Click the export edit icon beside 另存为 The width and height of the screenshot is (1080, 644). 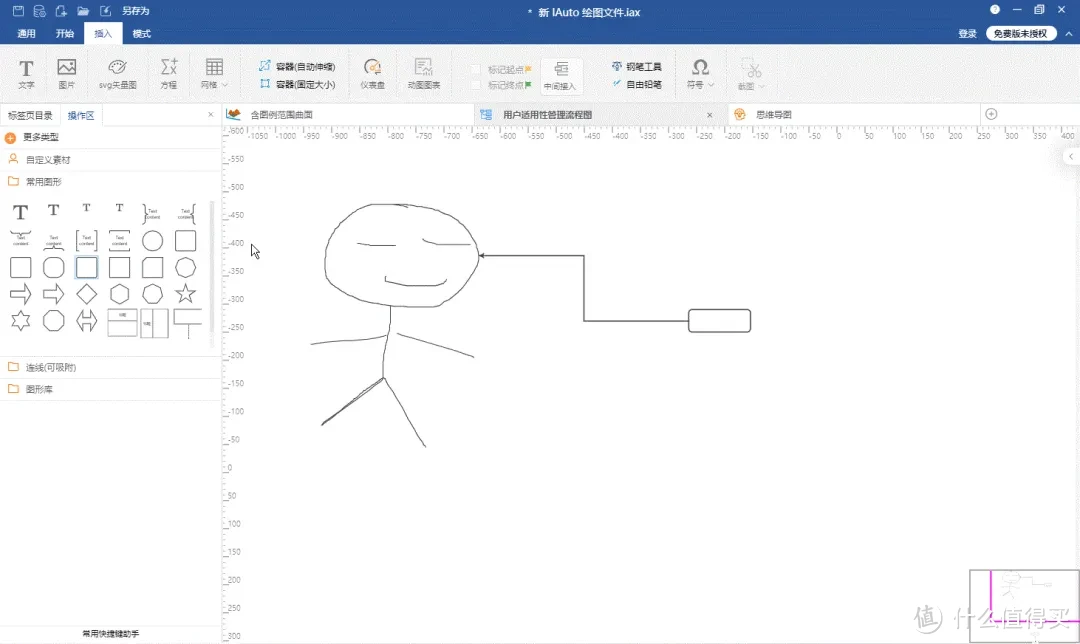(105, 11)
